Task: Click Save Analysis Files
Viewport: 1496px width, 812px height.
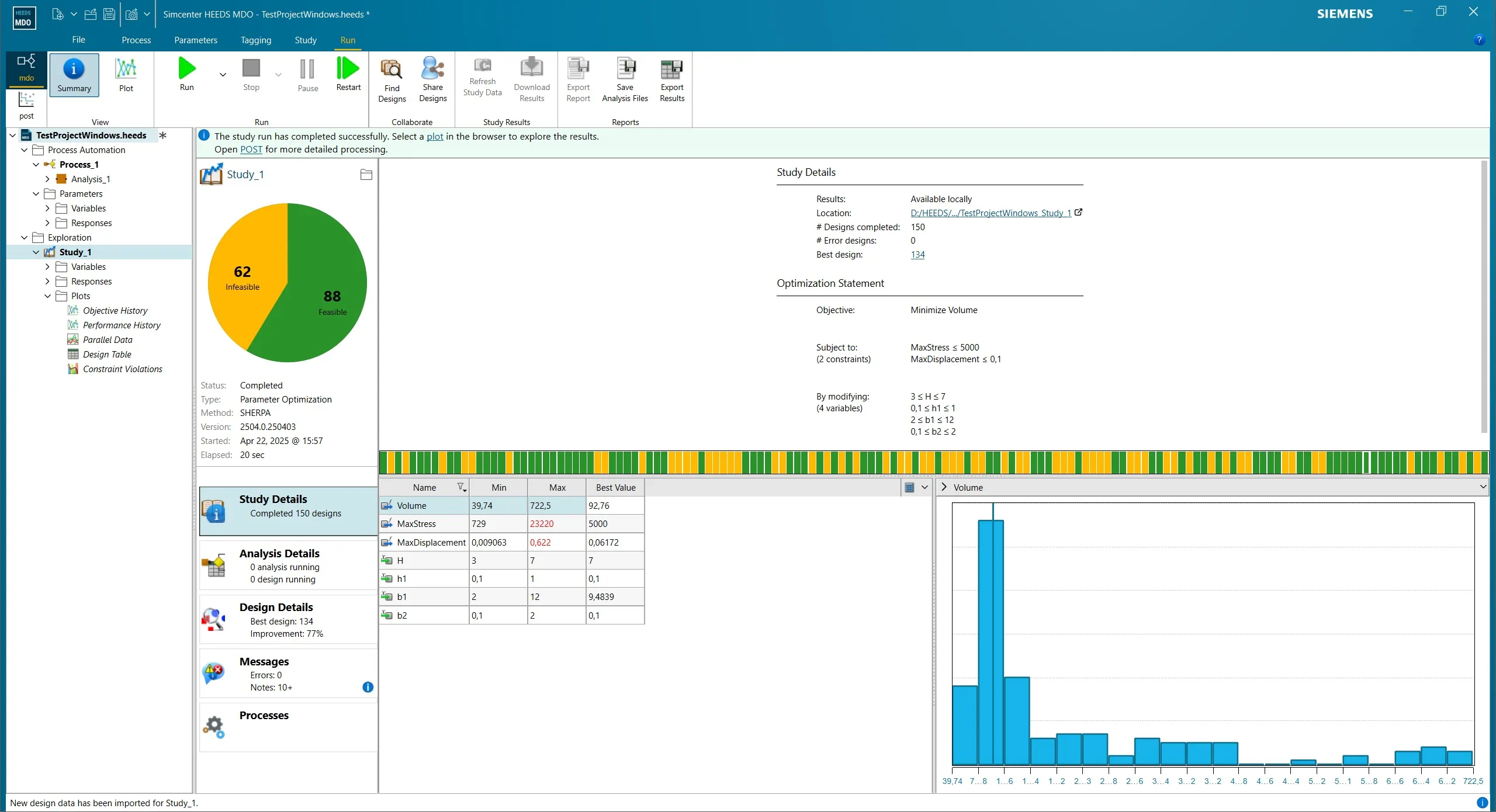Action: click(625, 80)
